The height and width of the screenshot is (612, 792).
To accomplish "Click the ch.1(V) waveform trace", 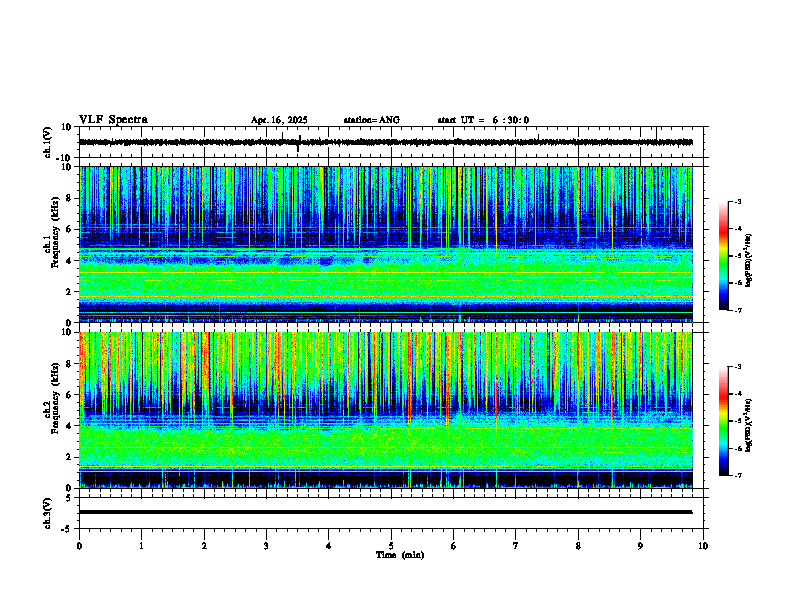I will pos(385,142).
